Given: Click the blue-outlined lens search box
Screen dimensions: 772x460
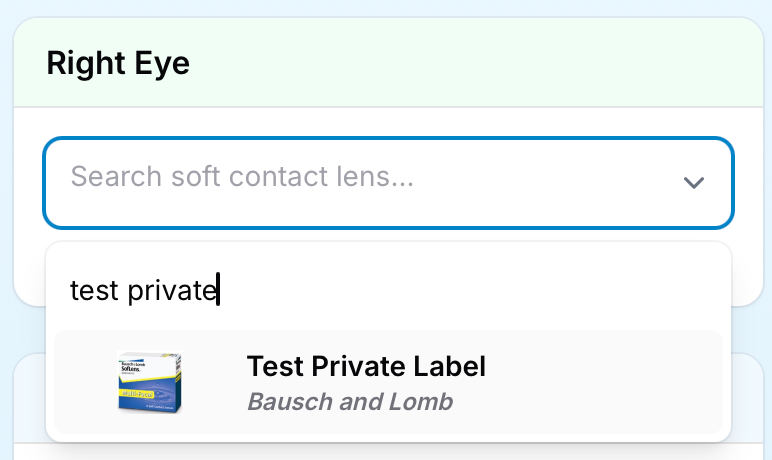Looking at the screenshot, I should 388,182.
